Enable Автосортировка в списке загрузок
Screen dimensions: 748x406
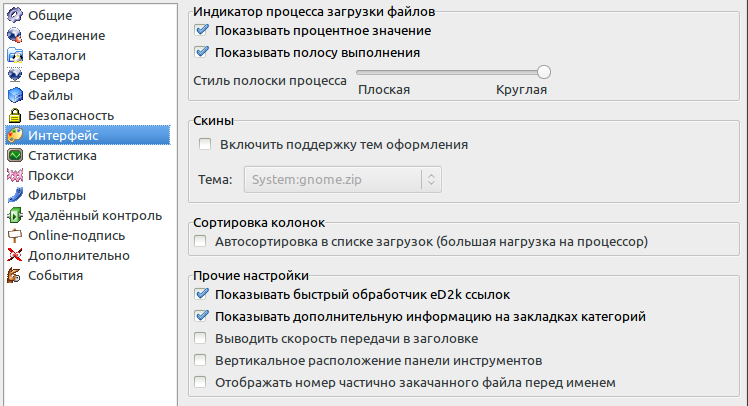200,241
